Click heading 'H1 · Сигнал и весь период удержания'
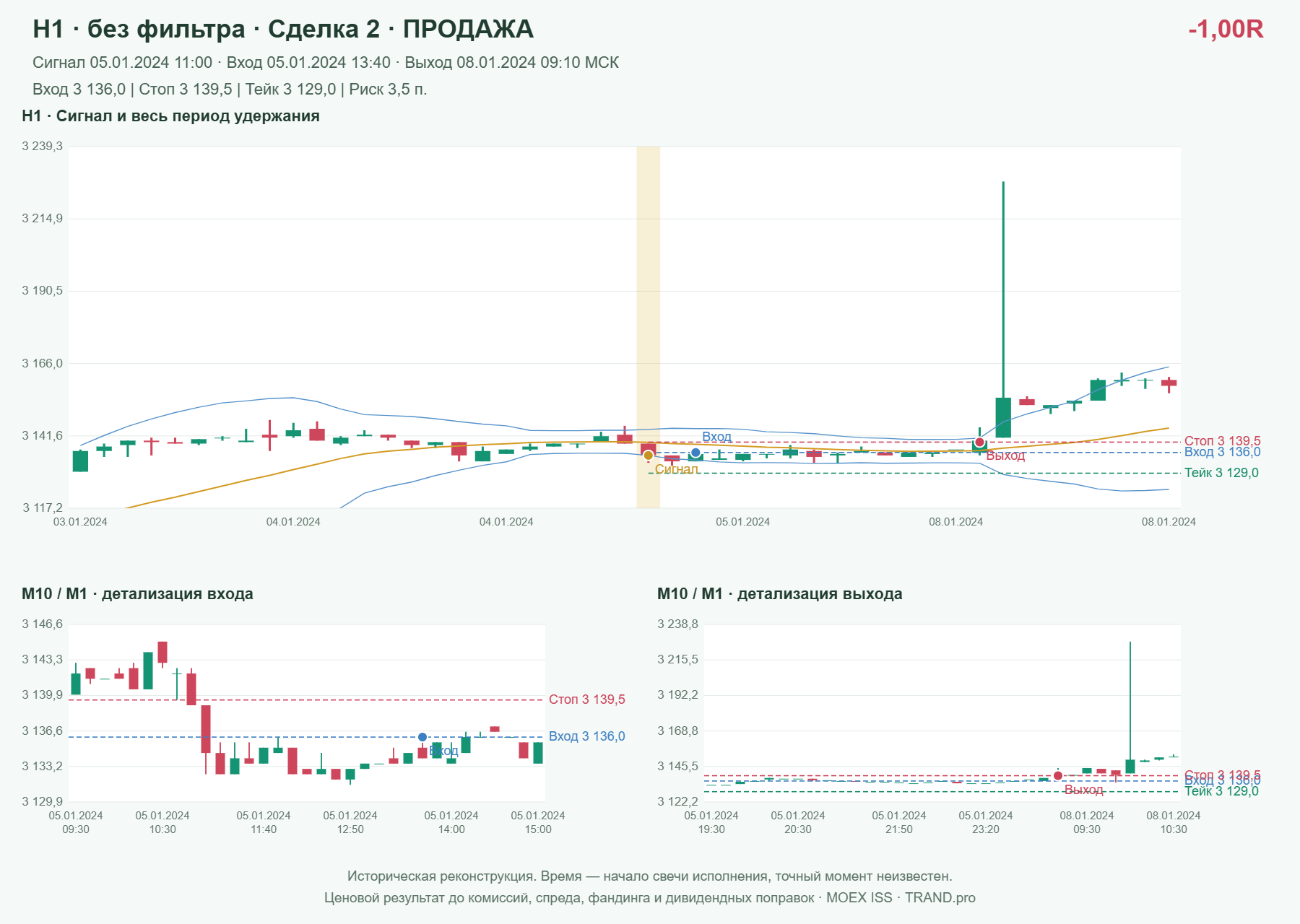Screen dimensions: 1300x924 click(x=170, y=116)
